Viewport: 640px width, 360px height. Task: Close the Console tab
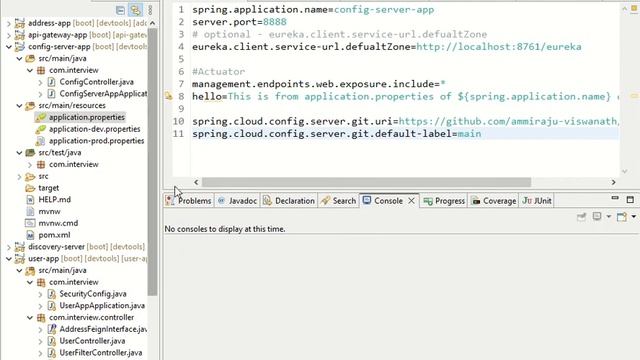(x=411, y=201)
